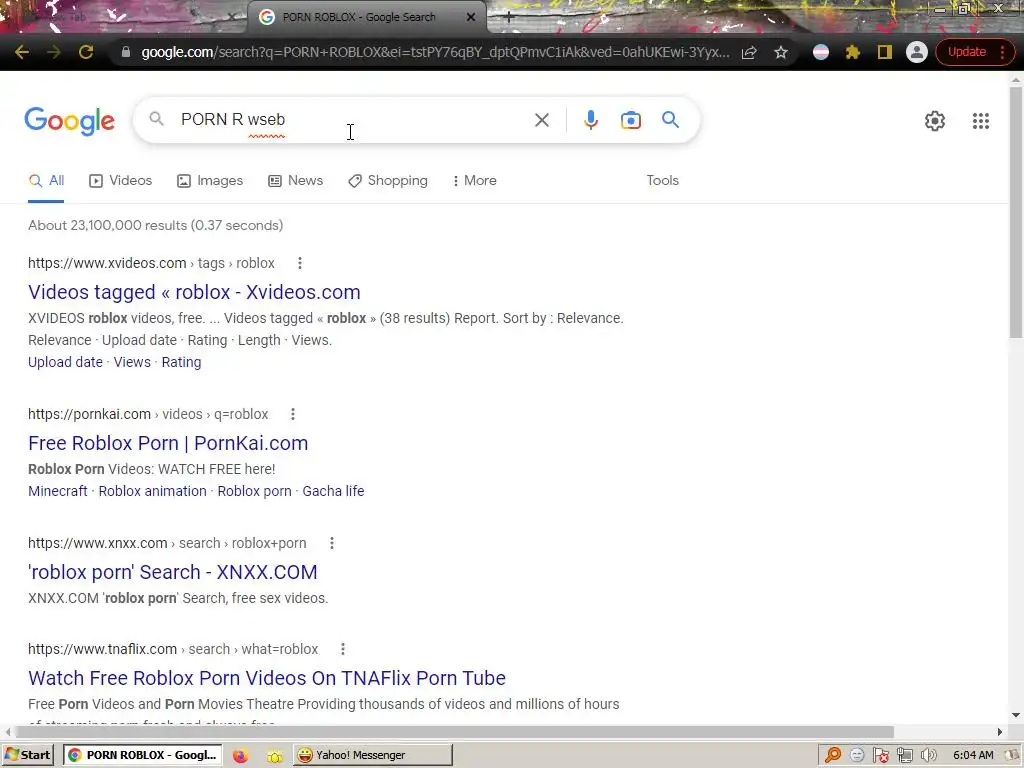Open the more options dots beside the tnaflix.com URL

[x=343, y=649]
